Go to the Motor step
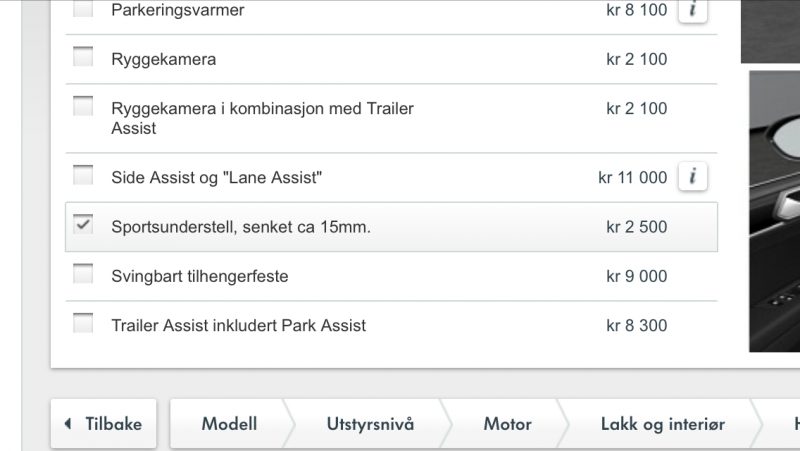Screen dimensions: 800x451 [507, 424]
